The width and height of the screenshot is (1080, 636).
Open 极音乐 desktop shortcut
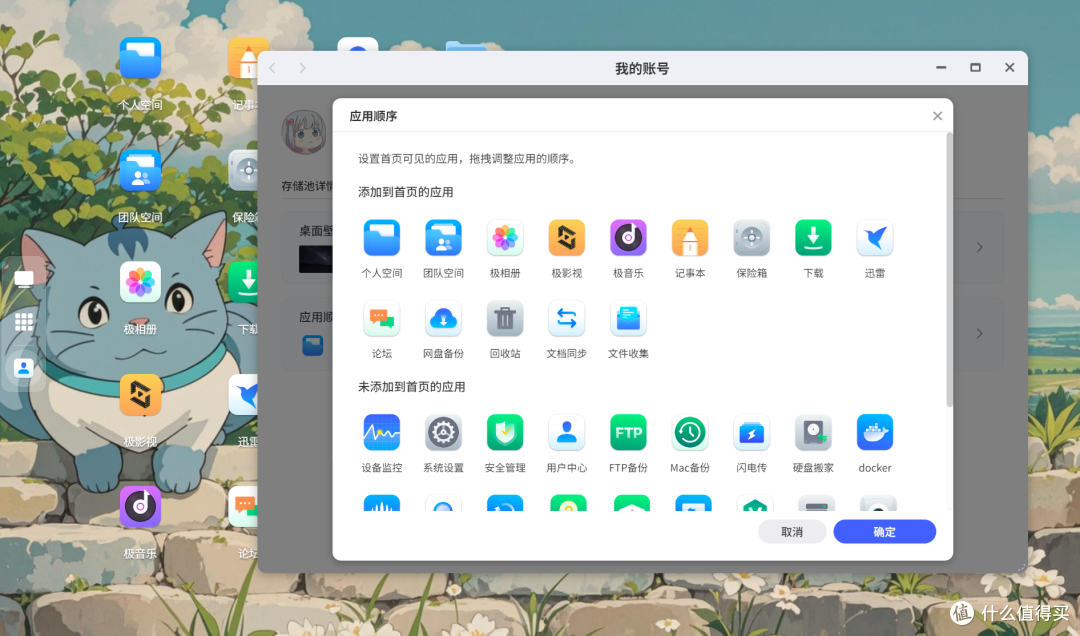(140, 506)
